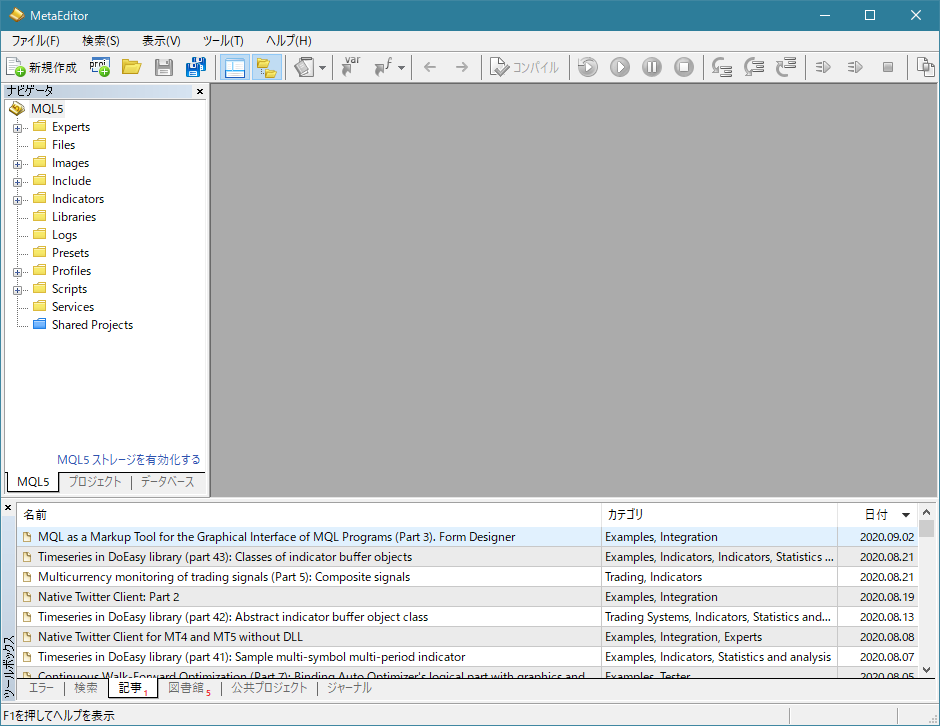Click the stop debugging icon

coord(684,67)
